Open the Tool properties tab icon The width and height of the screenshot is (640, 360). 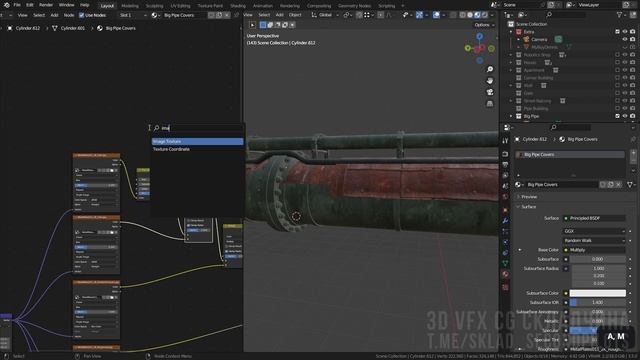[x=505, y=141]
